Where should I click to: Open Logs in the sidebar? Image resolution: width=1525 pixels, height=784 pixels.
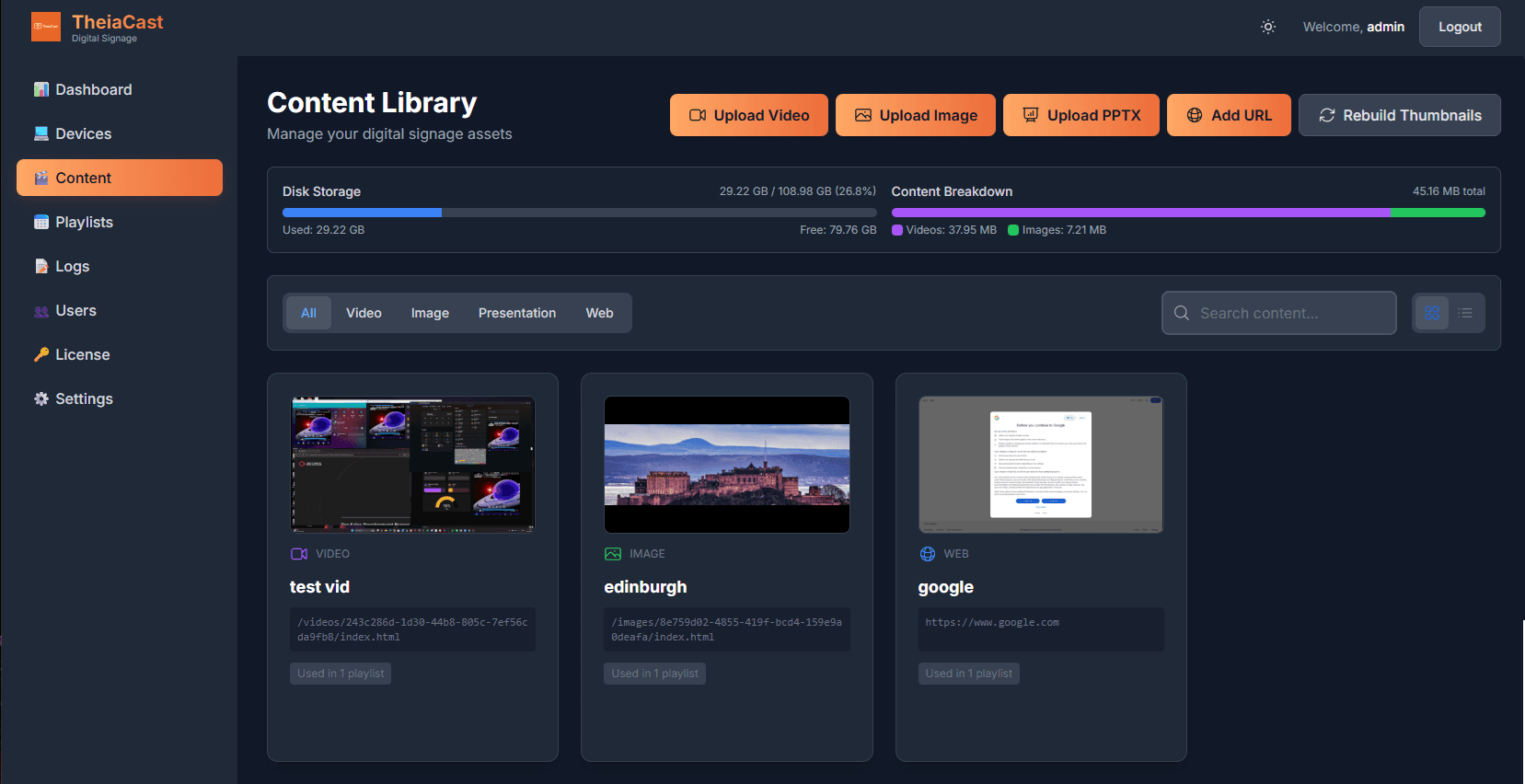(120, 266)
